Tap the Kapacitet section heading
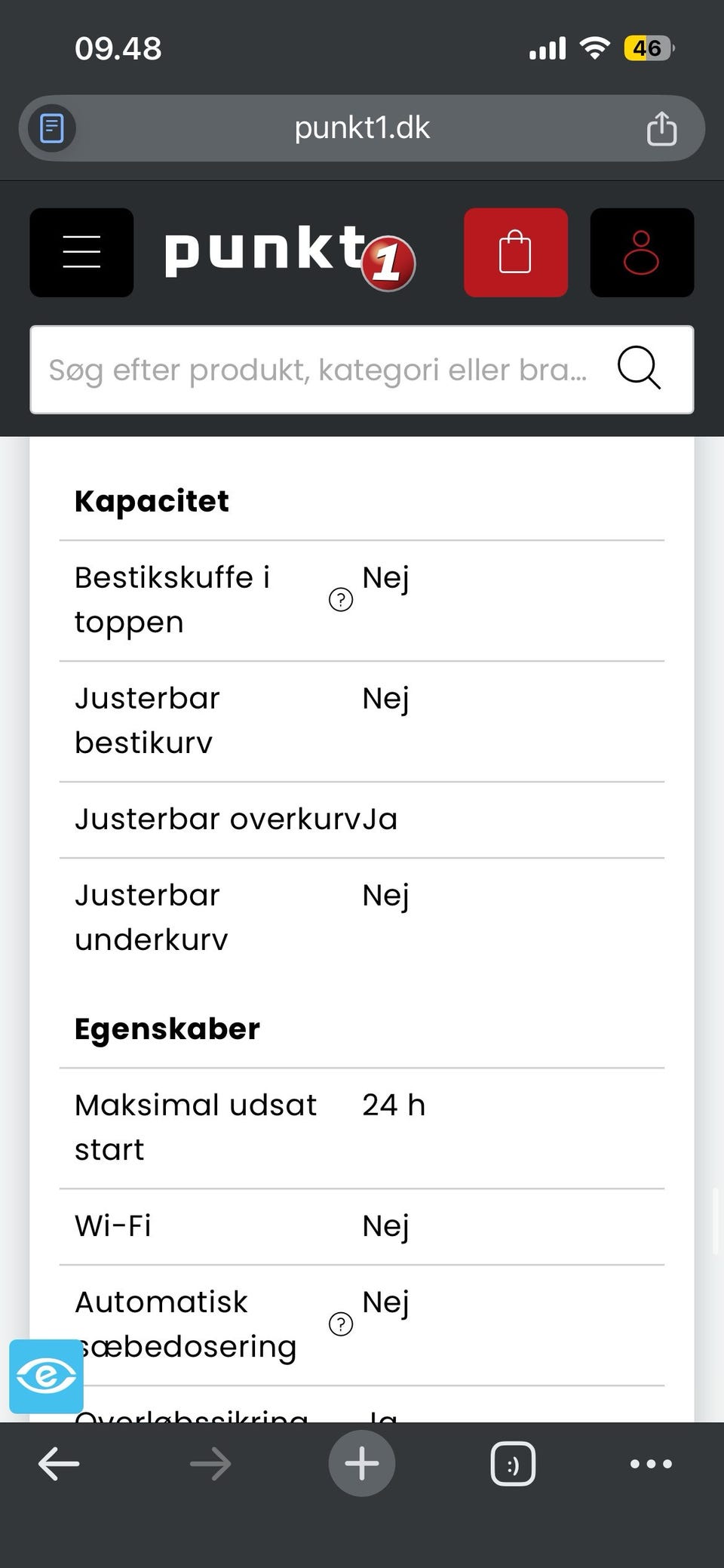This screenshot has height=1568, width=724. tap(152, 501)
